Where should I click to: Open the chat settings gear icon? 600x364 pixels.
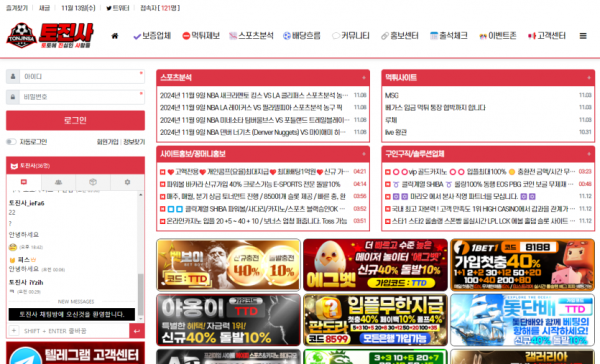[127, 182]
